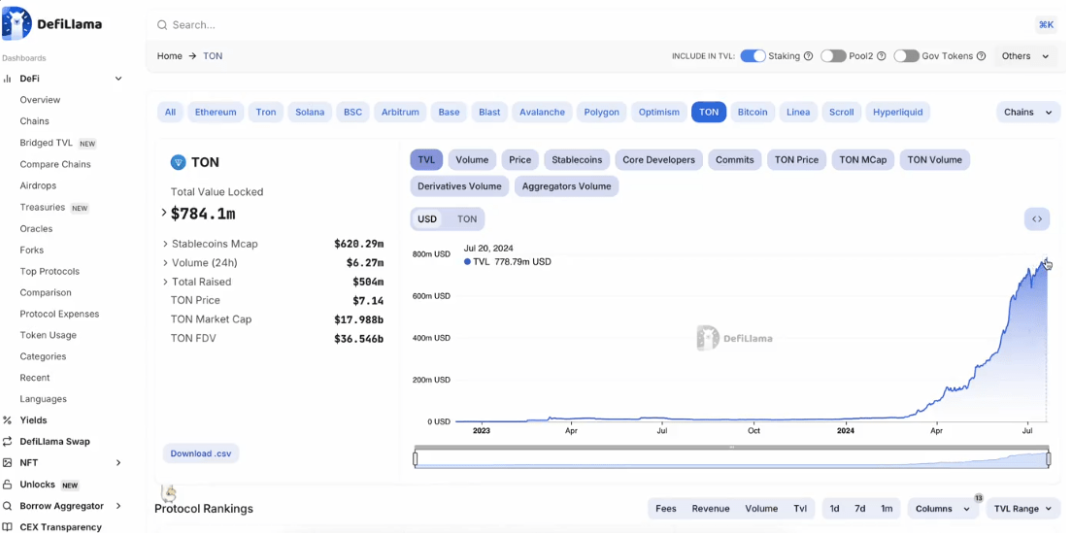This screenshot has width=1066, height=533.
Task: Open the Others dropdown
Action: point(1025,56)
